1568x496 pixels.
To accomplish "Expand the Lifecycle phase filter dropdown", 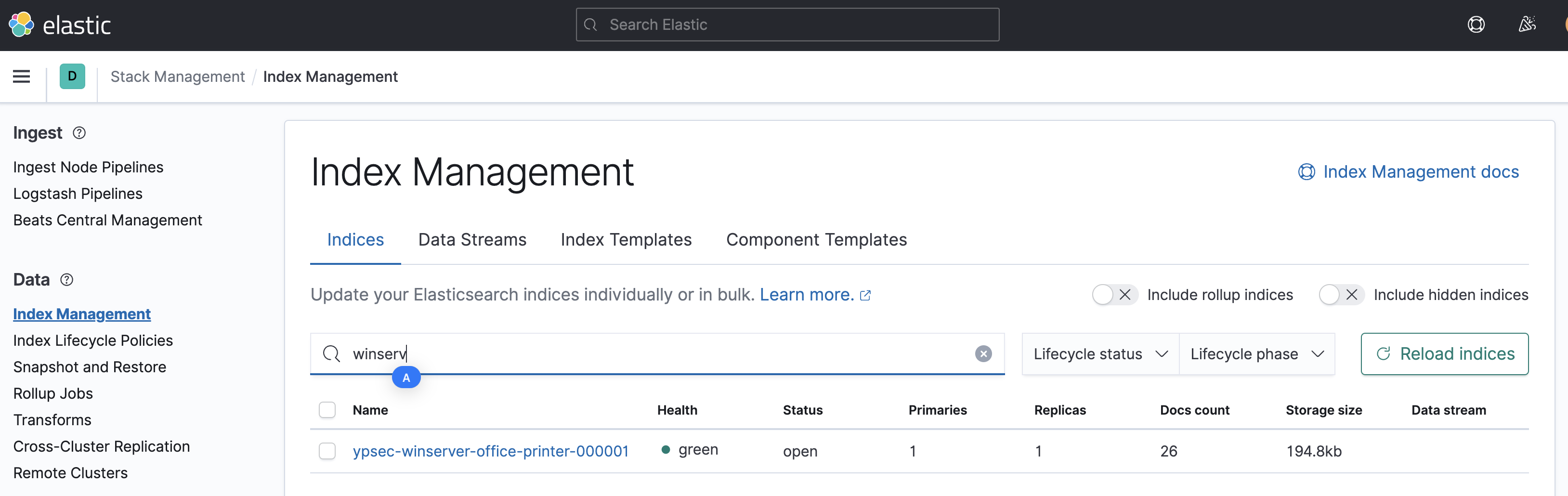I will [x=1256, y=353].
